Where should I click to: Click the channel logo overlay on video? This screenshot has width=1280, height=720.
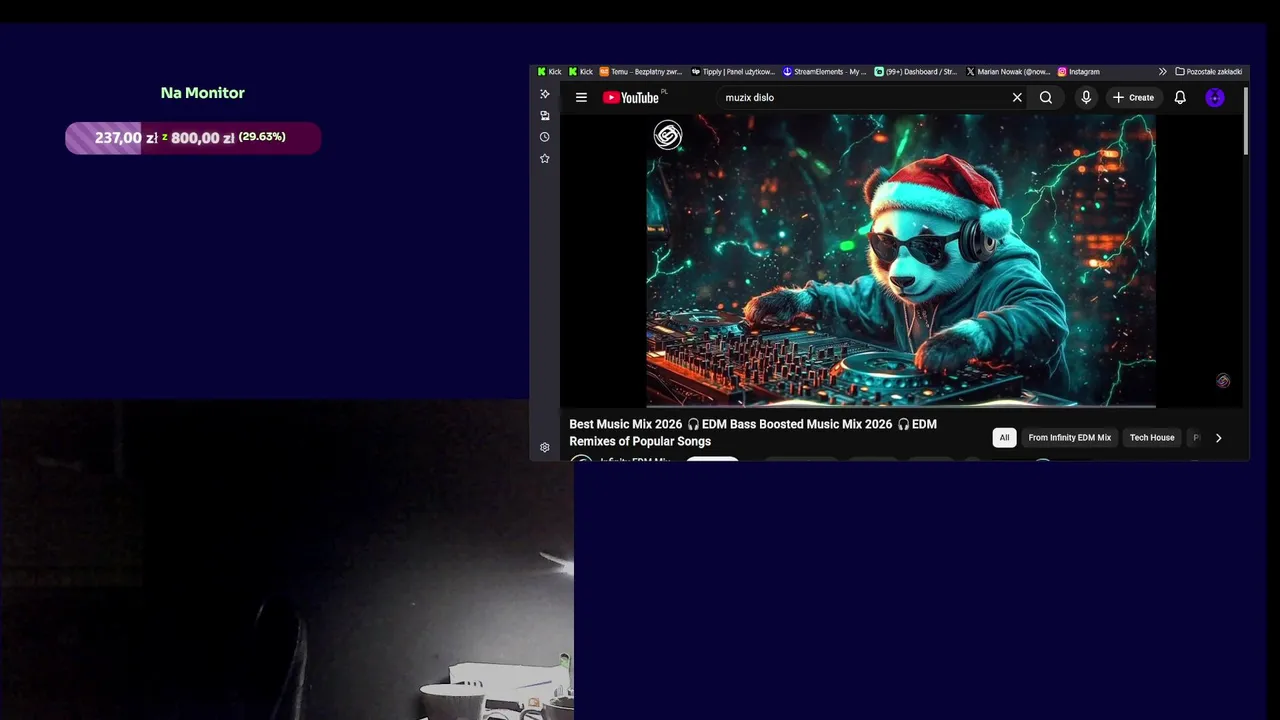(x=668, y=135)
